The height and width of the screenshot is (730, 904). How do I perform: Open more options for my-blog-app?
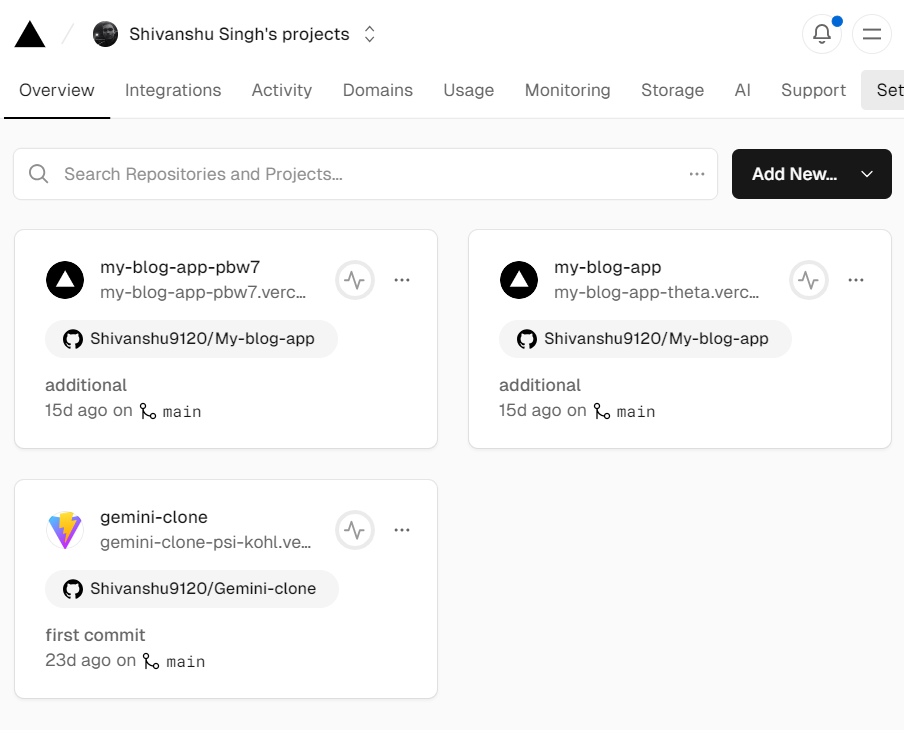(856, 280)
